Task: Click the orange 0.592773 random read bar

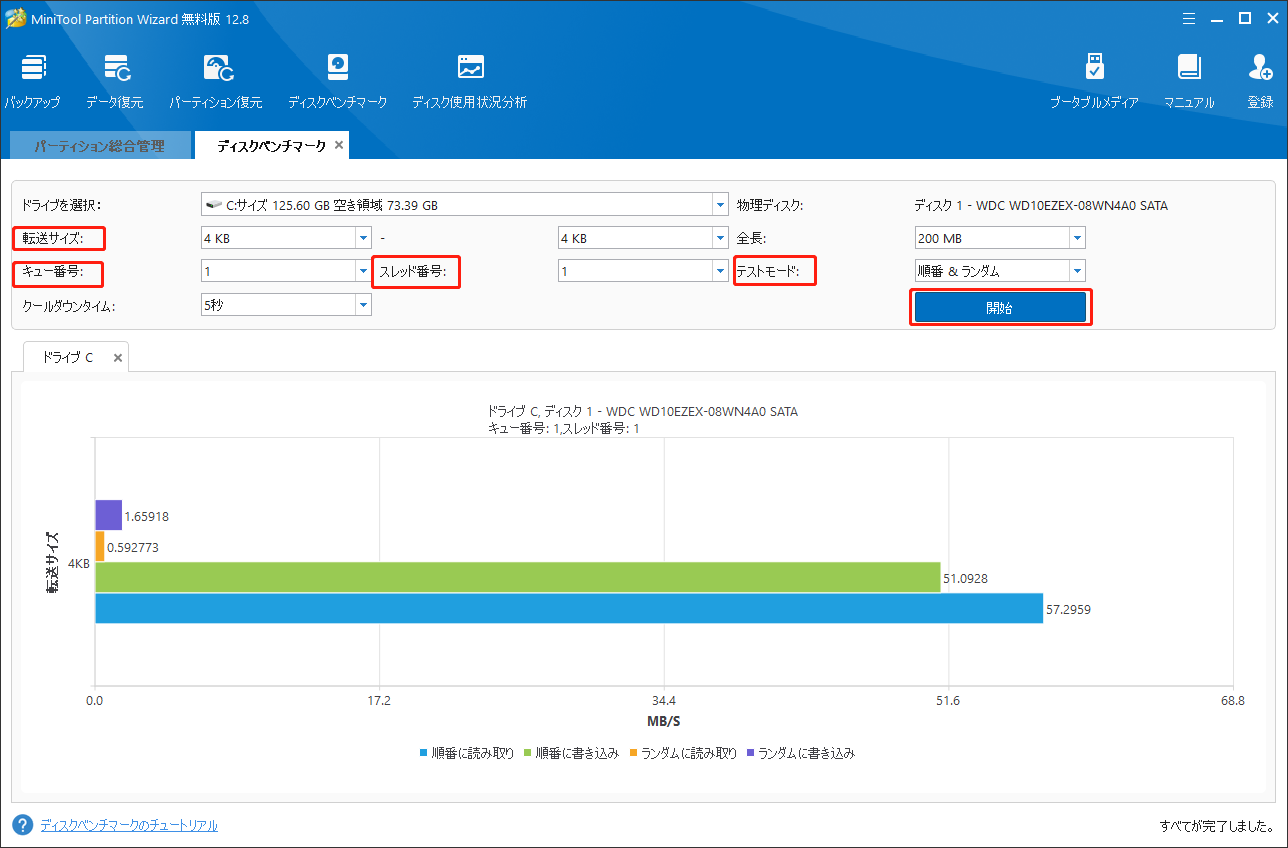Action: (x=100, y=546)
